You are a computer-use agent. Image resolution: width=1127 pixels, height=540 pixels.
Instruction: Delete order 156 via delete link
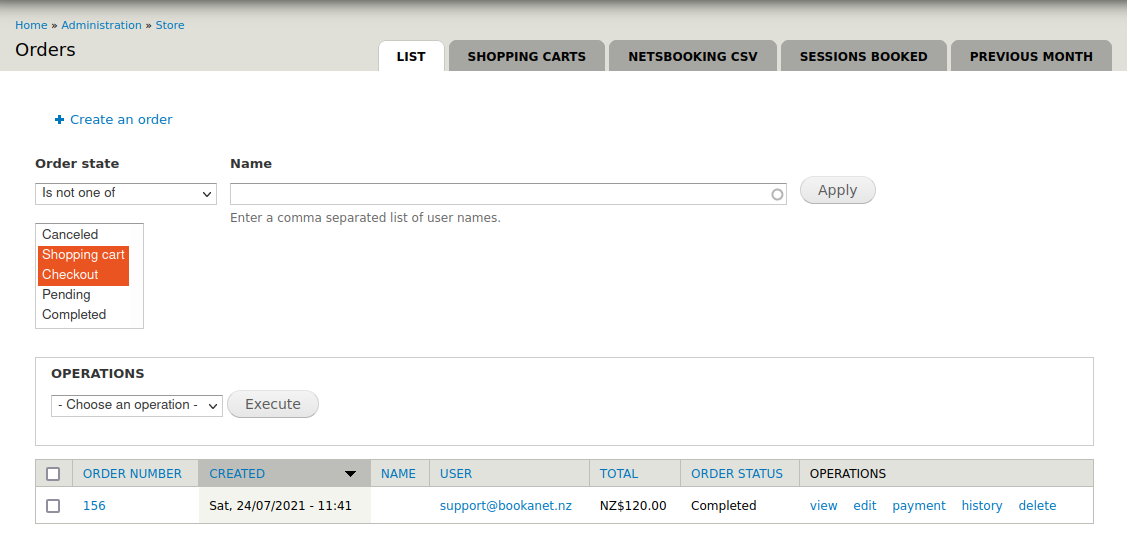pyautogui.click(x=1036, y=506)
